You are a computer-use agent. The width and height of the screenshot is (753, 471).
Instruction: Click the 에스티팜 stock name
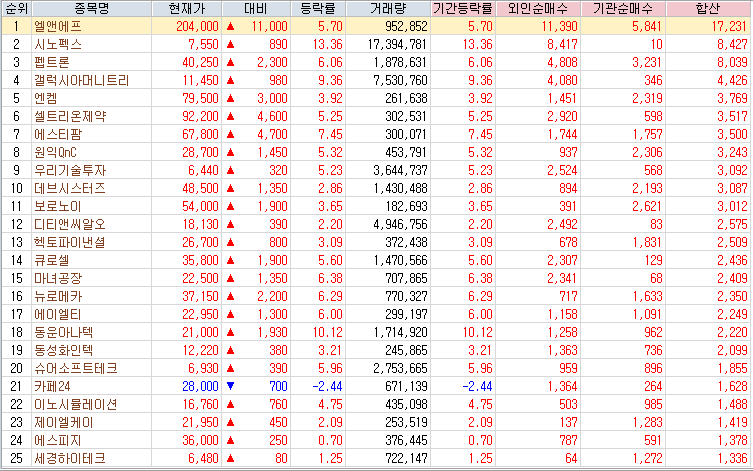click(x=58, y=134)
